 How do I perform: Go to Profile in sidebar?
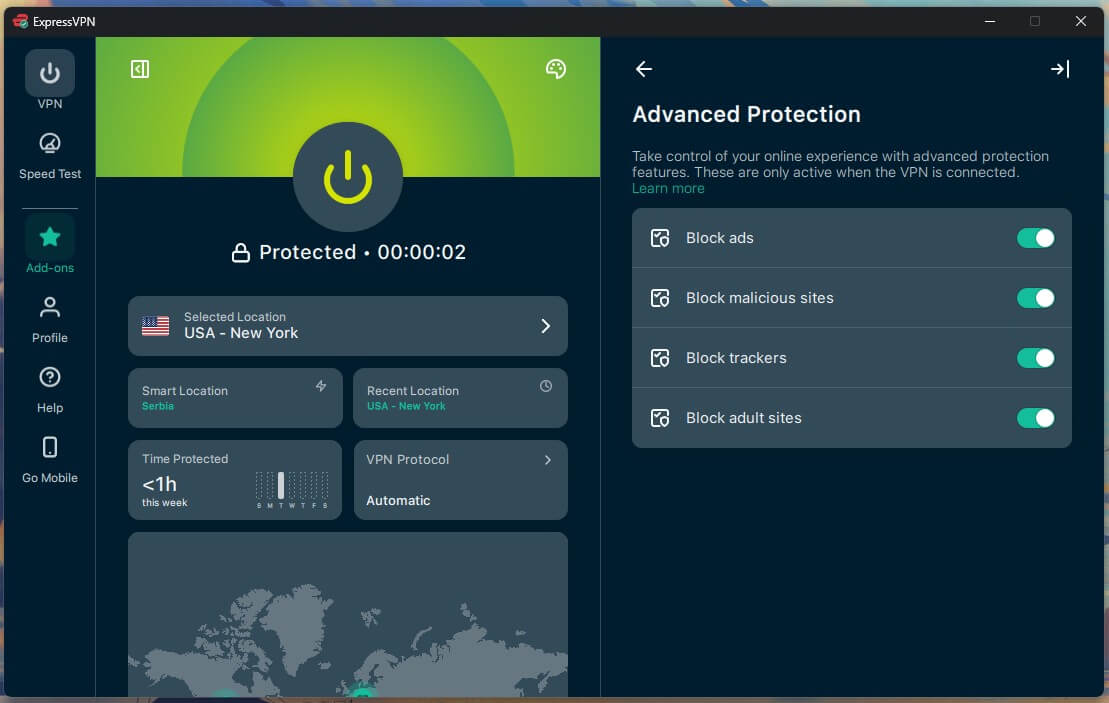click(x=50, y=320)
